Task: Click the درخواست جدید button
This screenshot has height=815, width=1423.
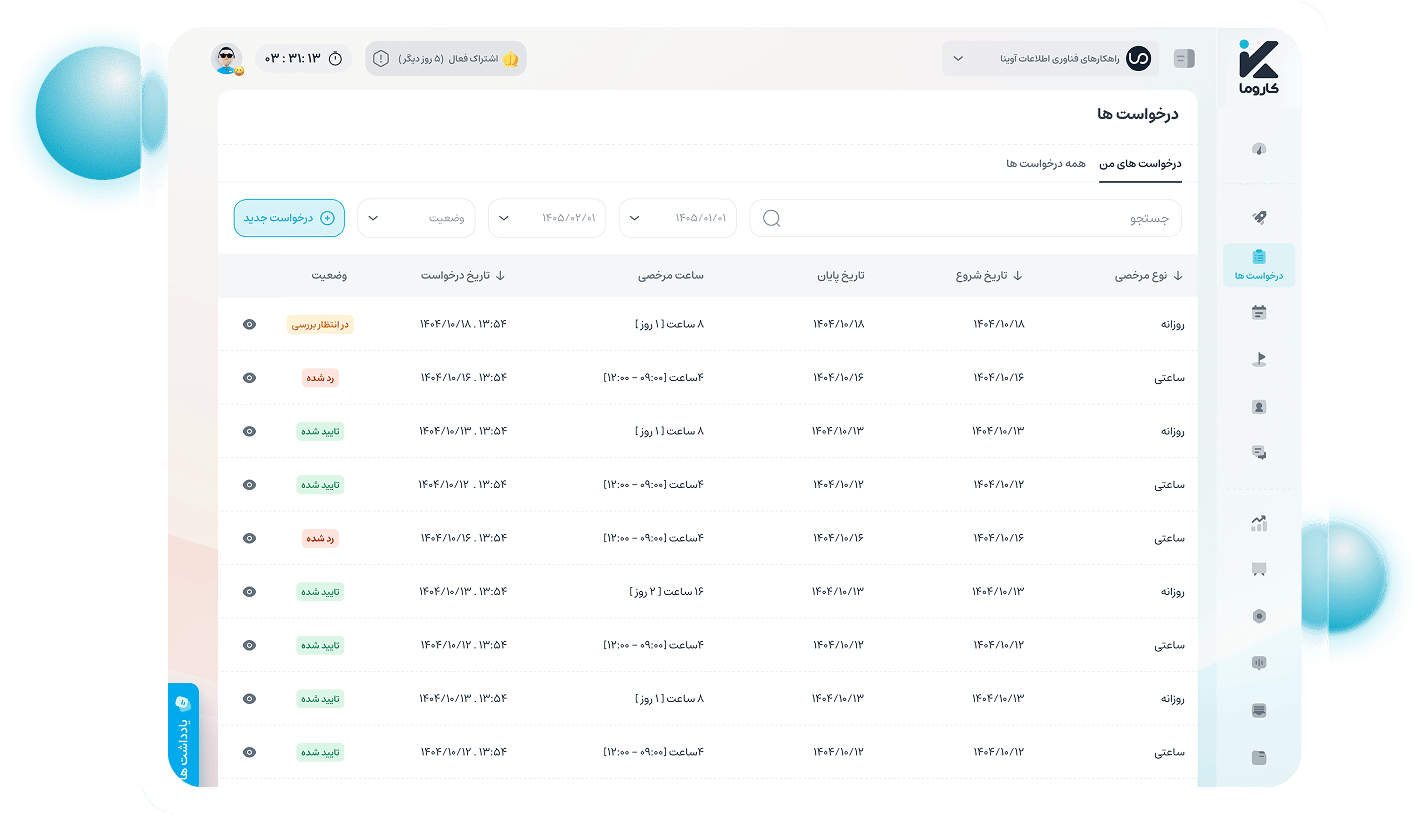Action: coord(289,218)
